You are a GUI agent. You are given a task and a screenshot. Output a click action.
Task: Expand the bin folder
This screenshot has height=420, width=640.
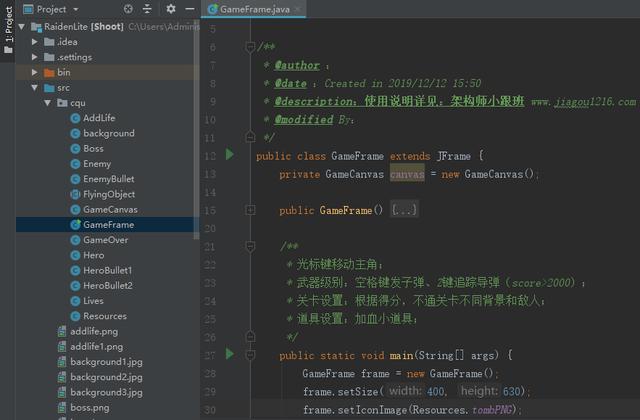tap(35, 72)
